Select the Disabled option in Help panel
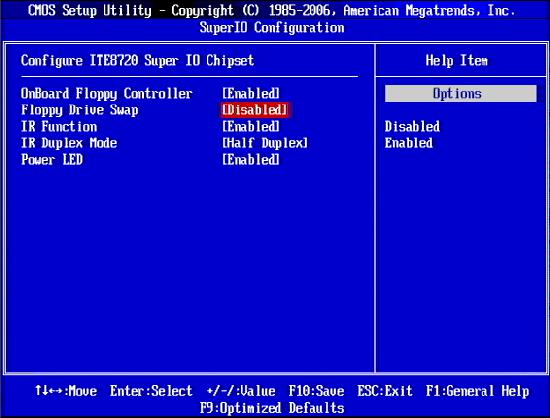Viewport: 550px width, 418px height. click(412, 126)
